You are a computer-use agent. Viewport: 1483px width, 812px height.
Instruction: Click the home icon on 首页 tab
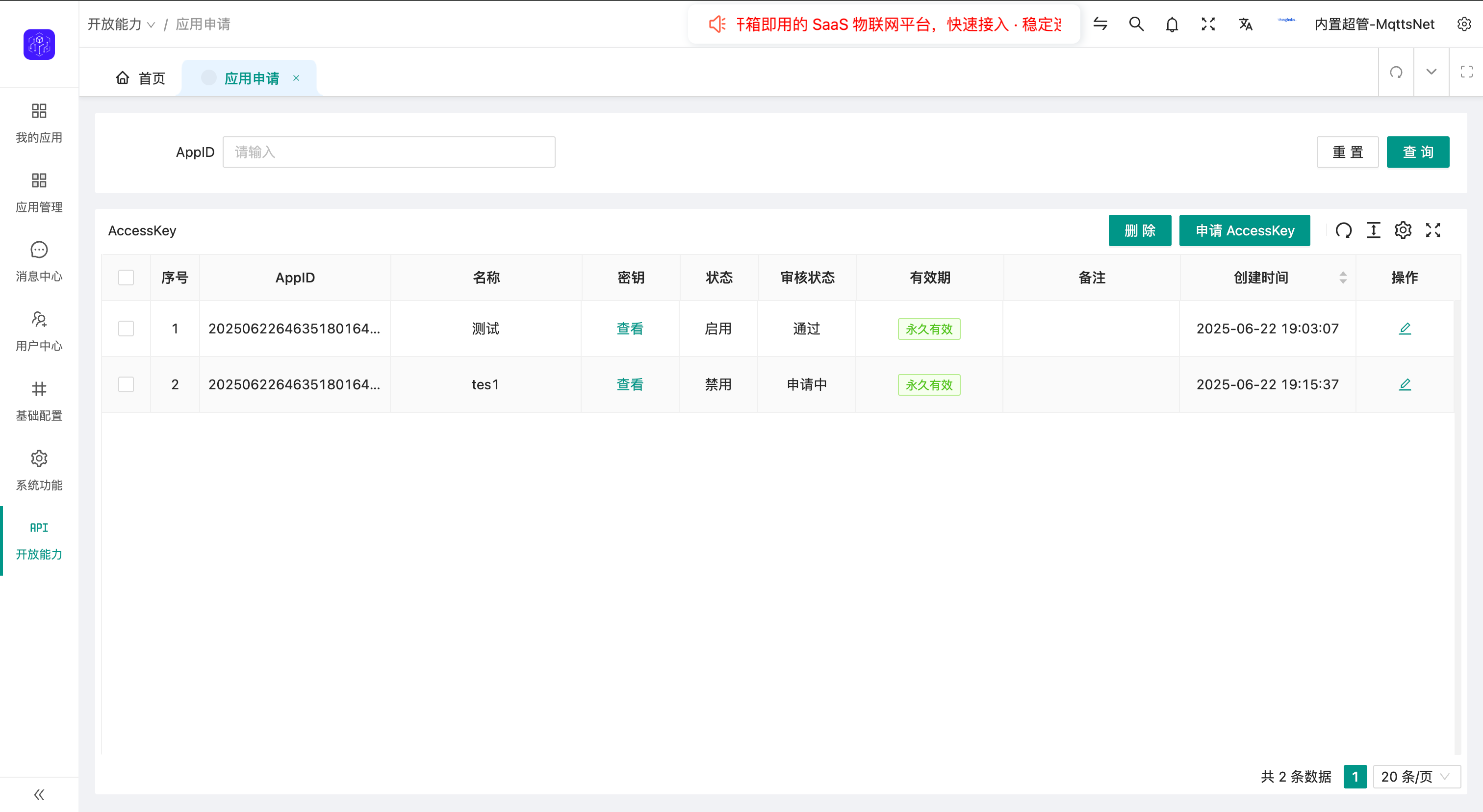click(x=123, y=77)
